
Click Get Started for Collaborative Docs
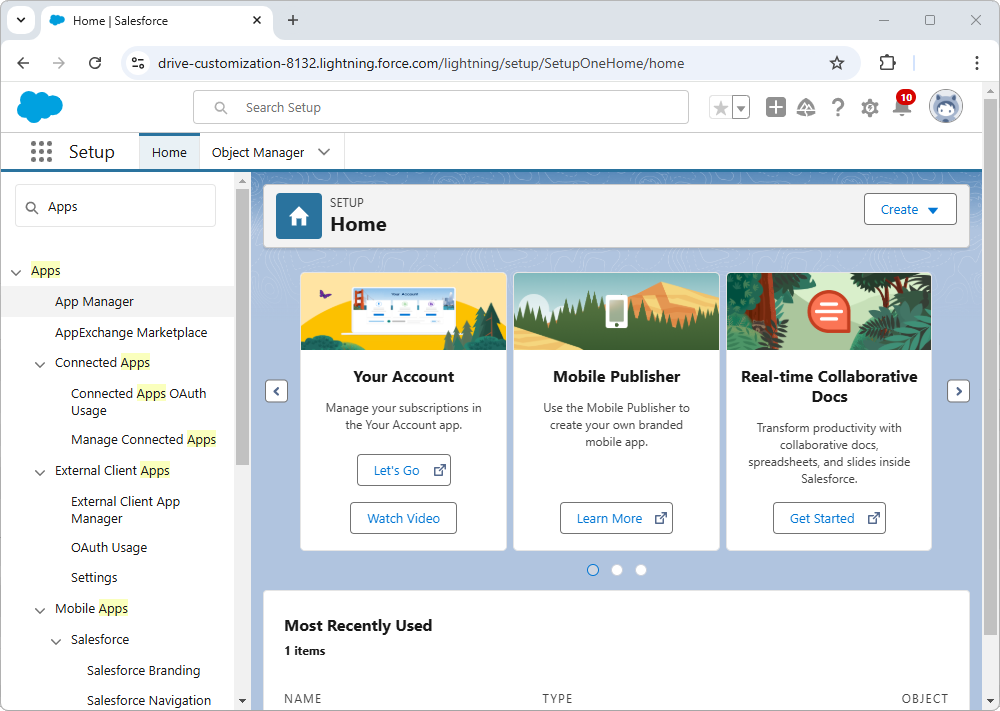pyautogui.click(x=829, y=518)
